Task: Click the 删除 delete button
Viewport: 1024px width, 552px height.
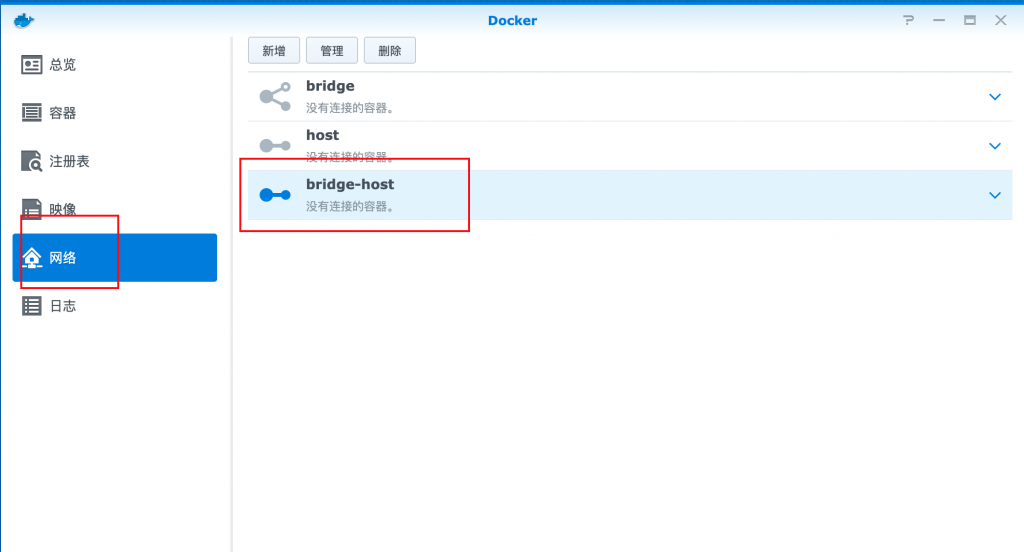Action: (390, 50)
